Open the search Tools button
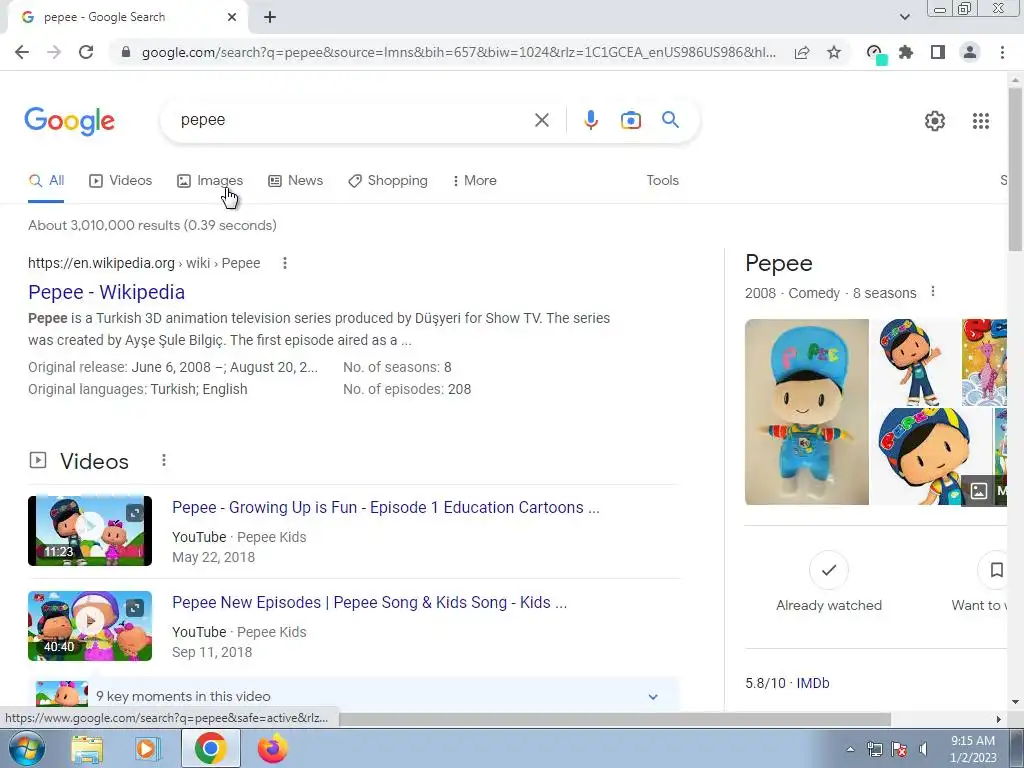 [x=662, y=181]
